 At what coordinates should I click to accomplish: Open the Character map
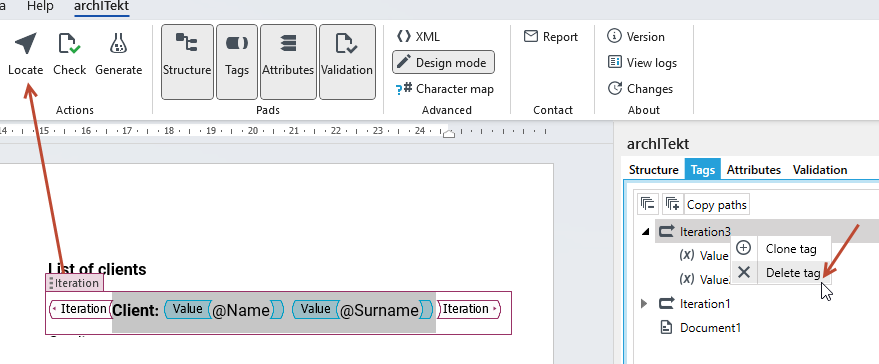[x=445, y=89]
